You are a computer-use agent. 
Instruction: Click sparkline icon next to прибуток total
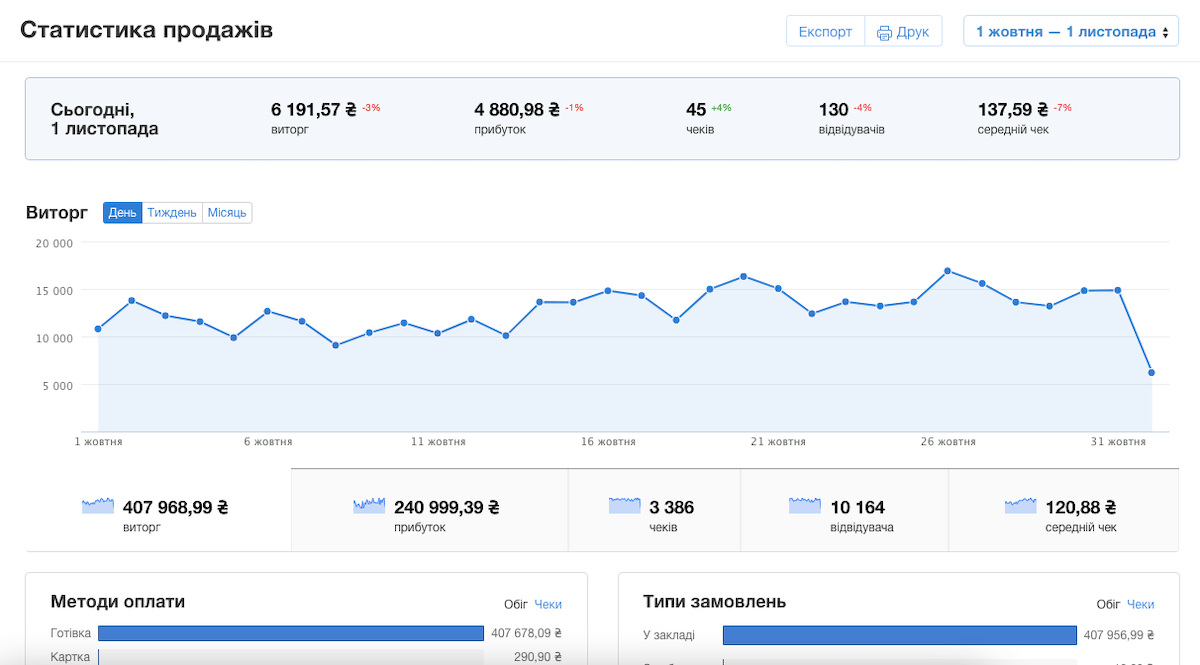(x=369, y=506)
